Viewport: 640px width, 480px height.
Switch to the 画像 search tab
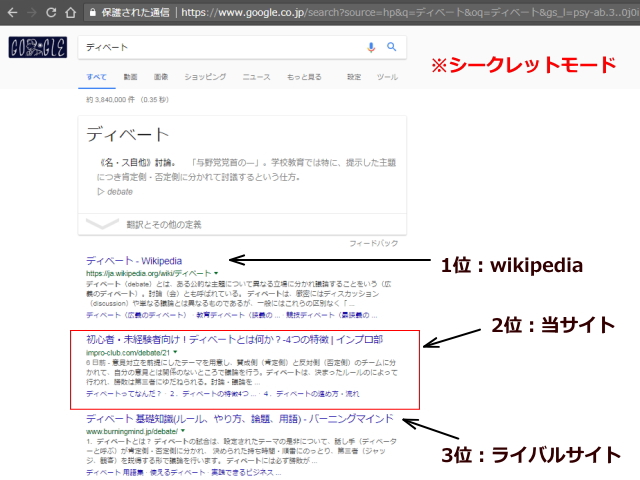(160, 77)
